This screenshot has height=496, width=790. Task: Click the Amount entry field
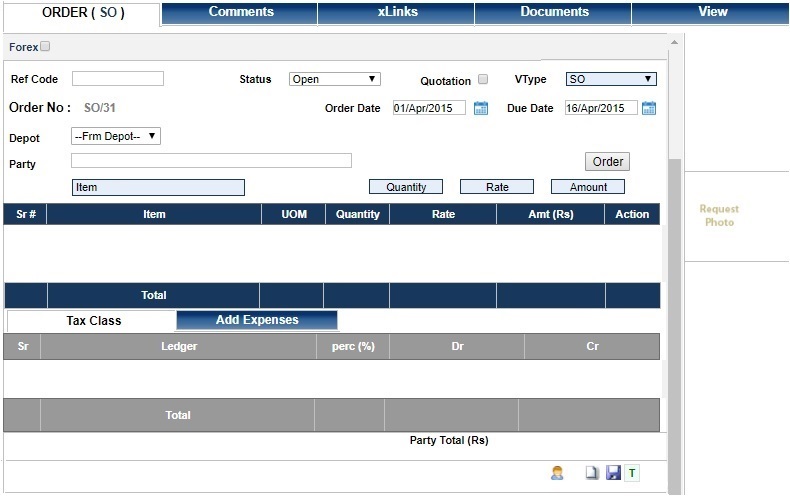[588, 187]
